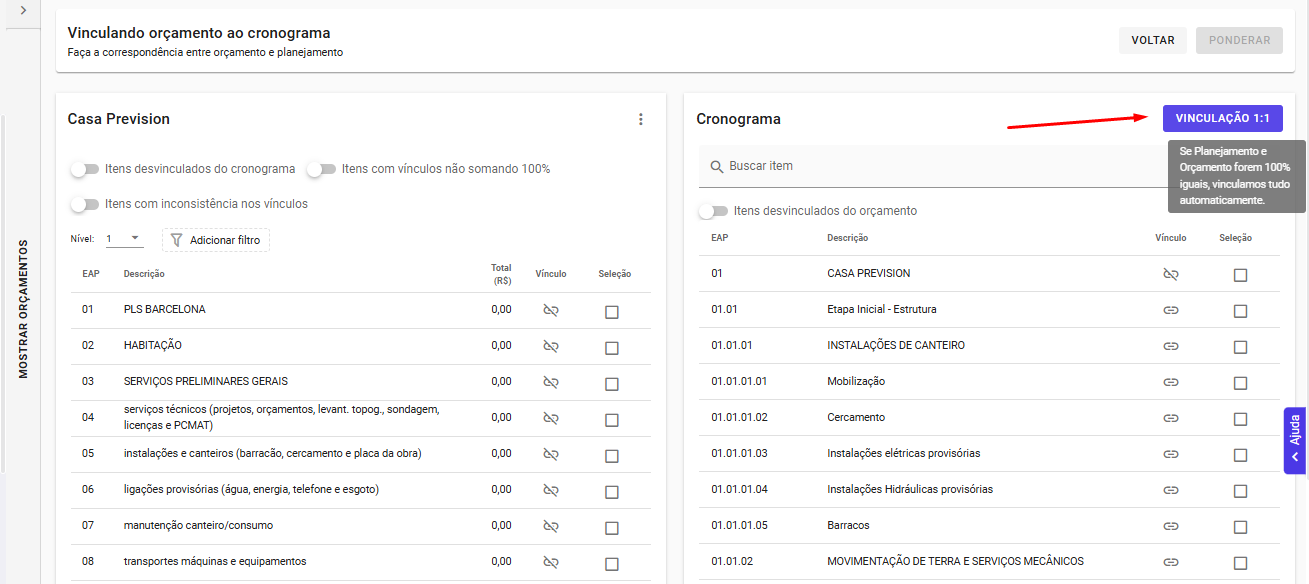Click the unlink icon for manutenção canteiro/consumo

coord(550,527)
